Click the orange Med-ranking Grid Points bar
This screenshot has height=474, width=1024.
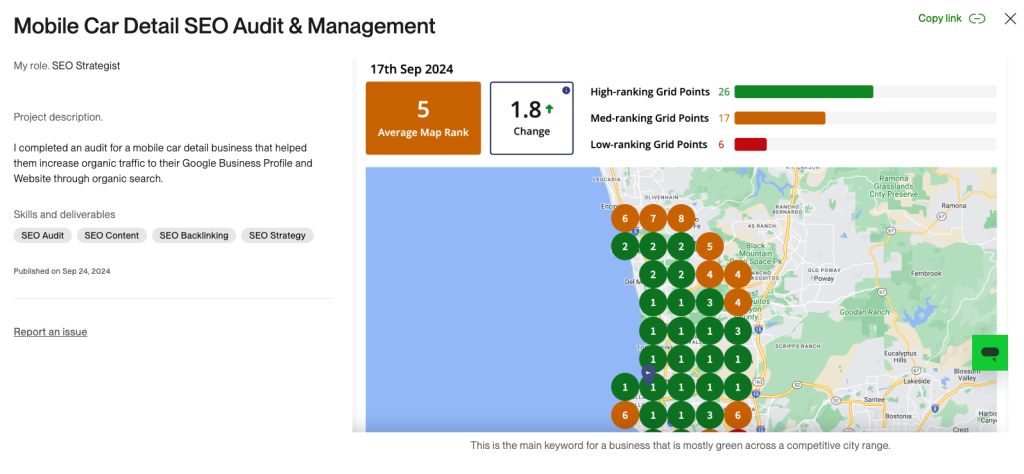tap(779, 118)
